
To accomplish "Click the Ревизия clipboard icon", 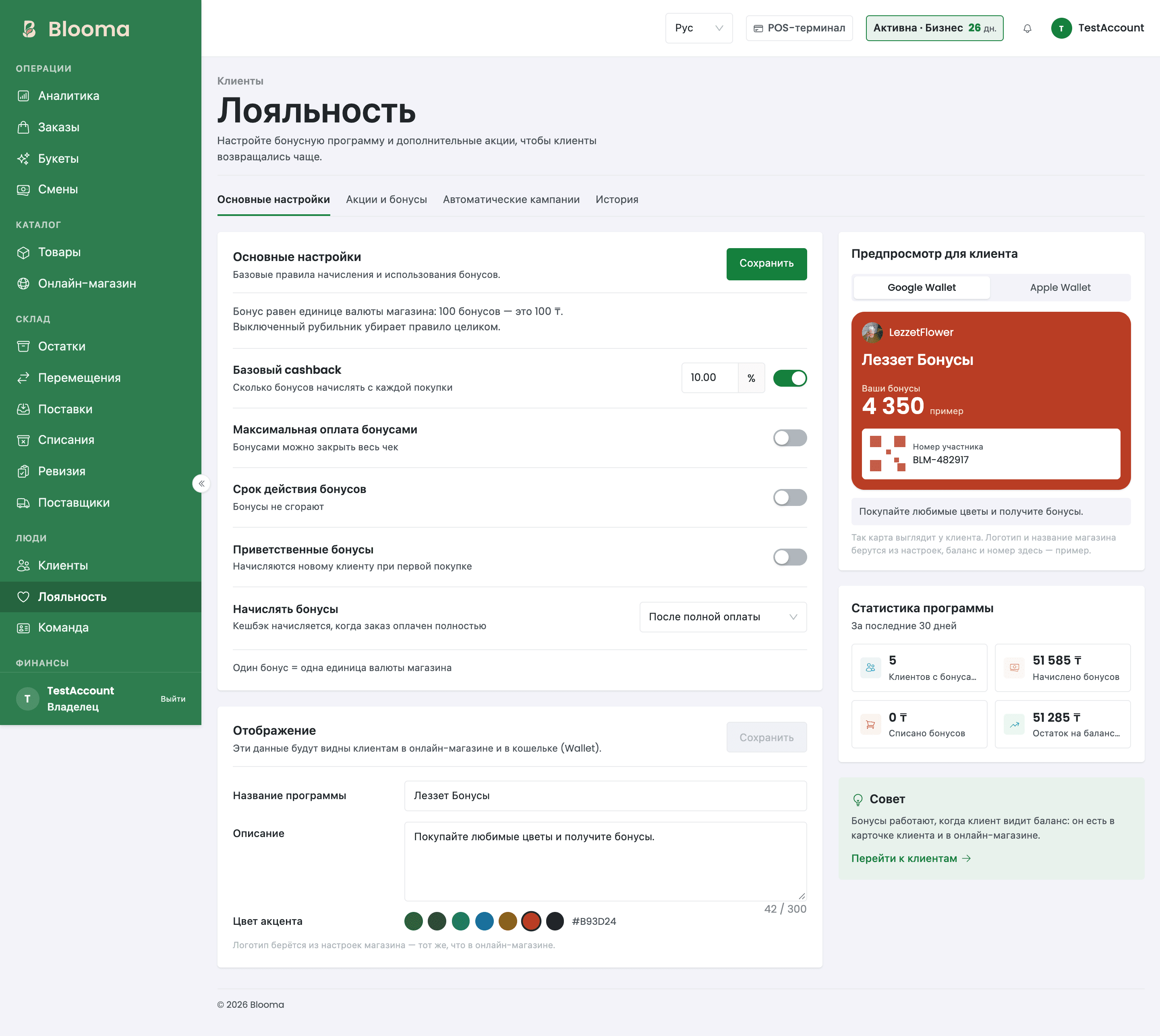I will [x=23, y=471].
